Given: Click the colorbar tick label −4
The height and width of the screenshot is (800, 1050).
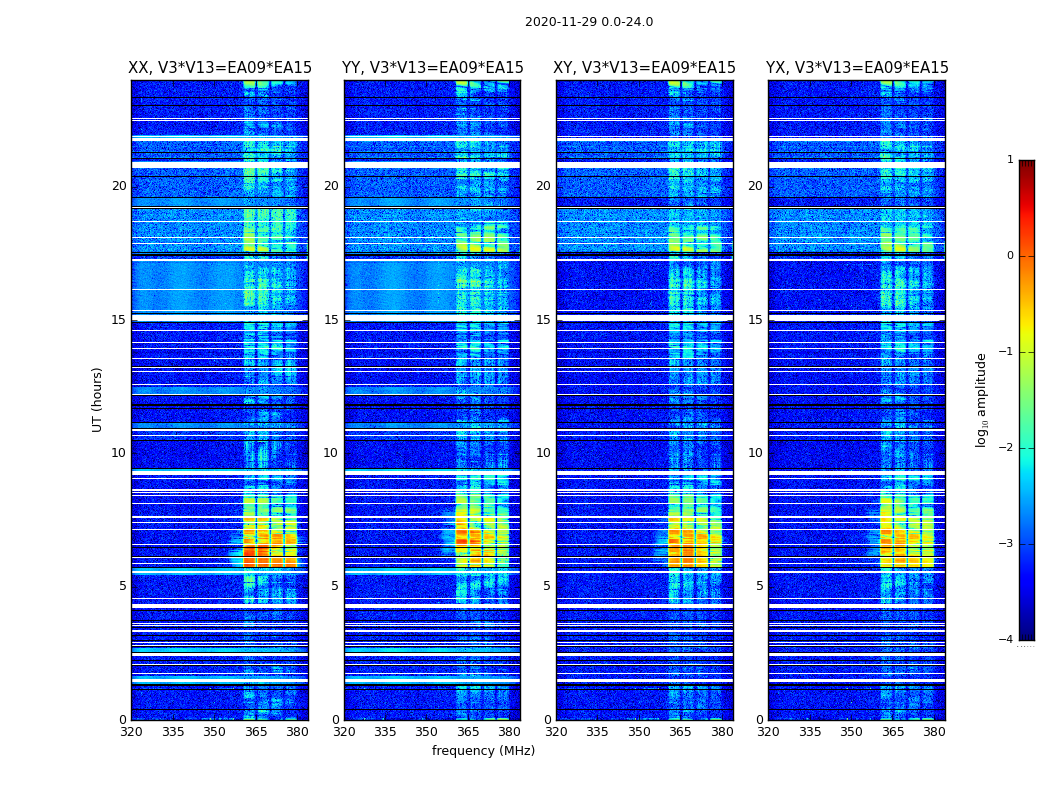Looking at the screenshot, I should pos(1006,639).
